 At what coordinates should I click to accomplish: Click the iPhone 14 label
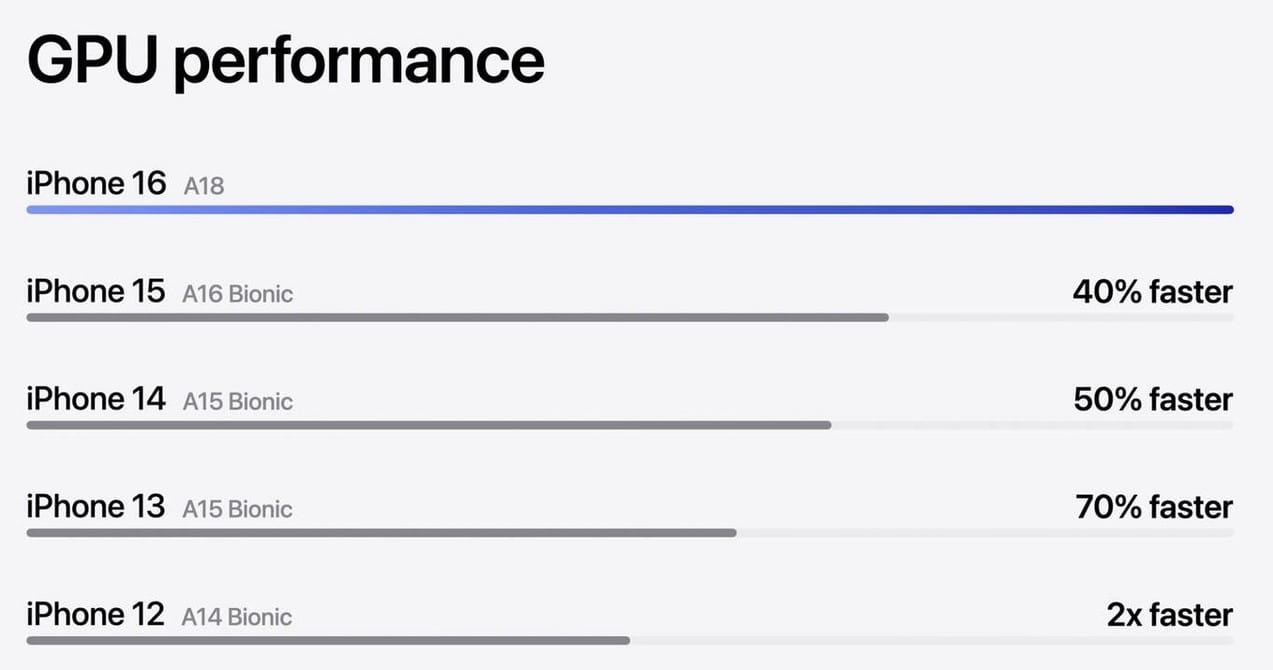tap(95, 399)
